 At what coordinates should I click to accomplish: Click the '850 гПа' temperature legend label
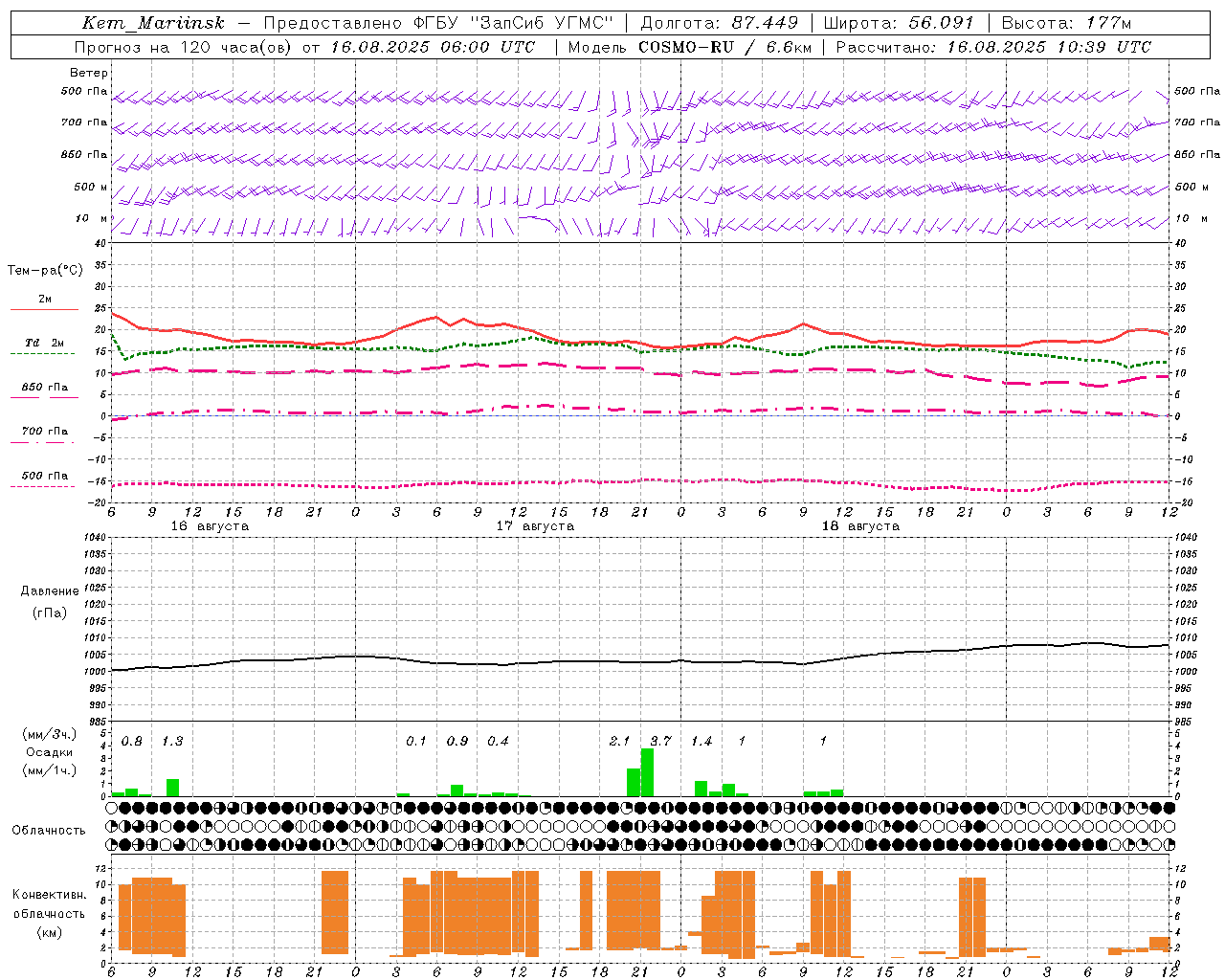click(45, 388)
